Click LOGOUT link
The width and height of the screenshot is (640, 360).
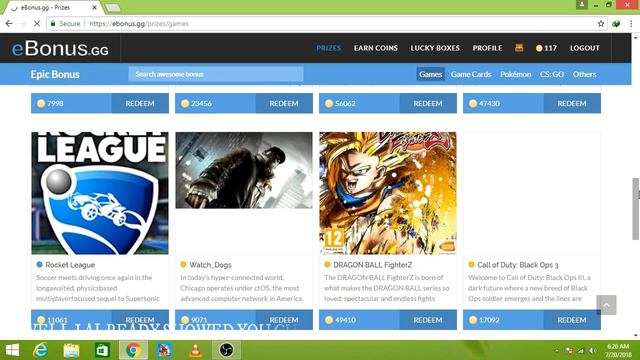tap(585, 48)
